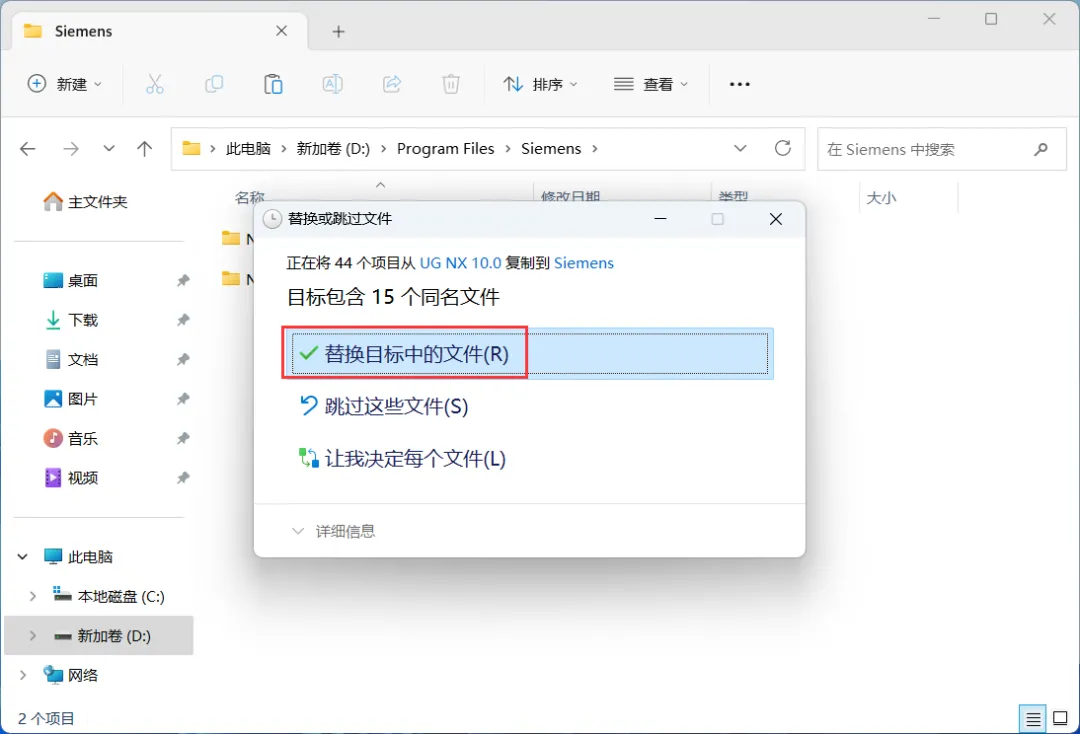Click the first folder icon in file list
The height and width of the screenshot is (734, 1080).
[231, 239]
